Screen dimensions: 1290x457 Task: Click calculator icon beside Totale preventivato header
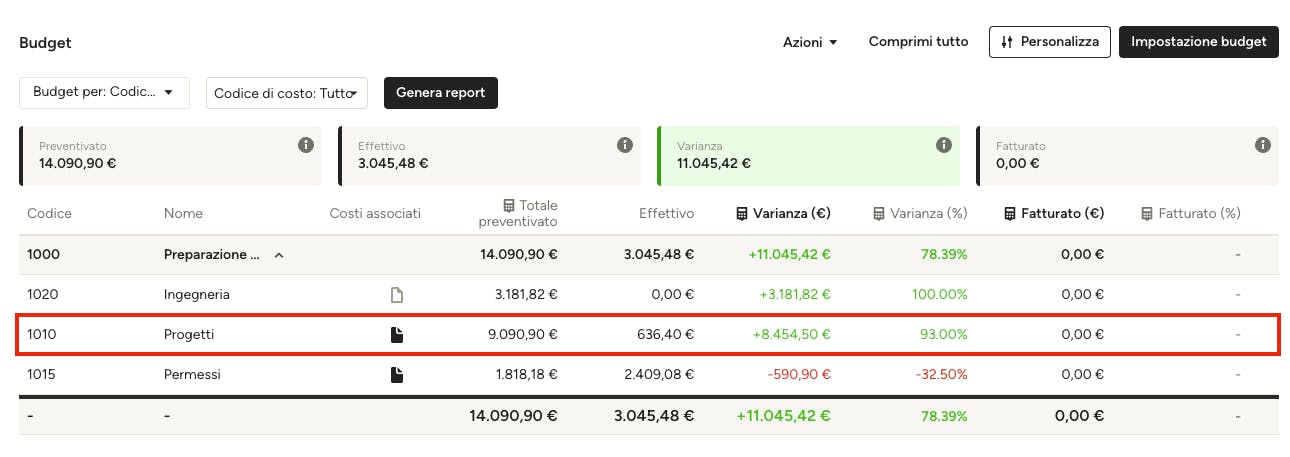(x=509, y=205)
